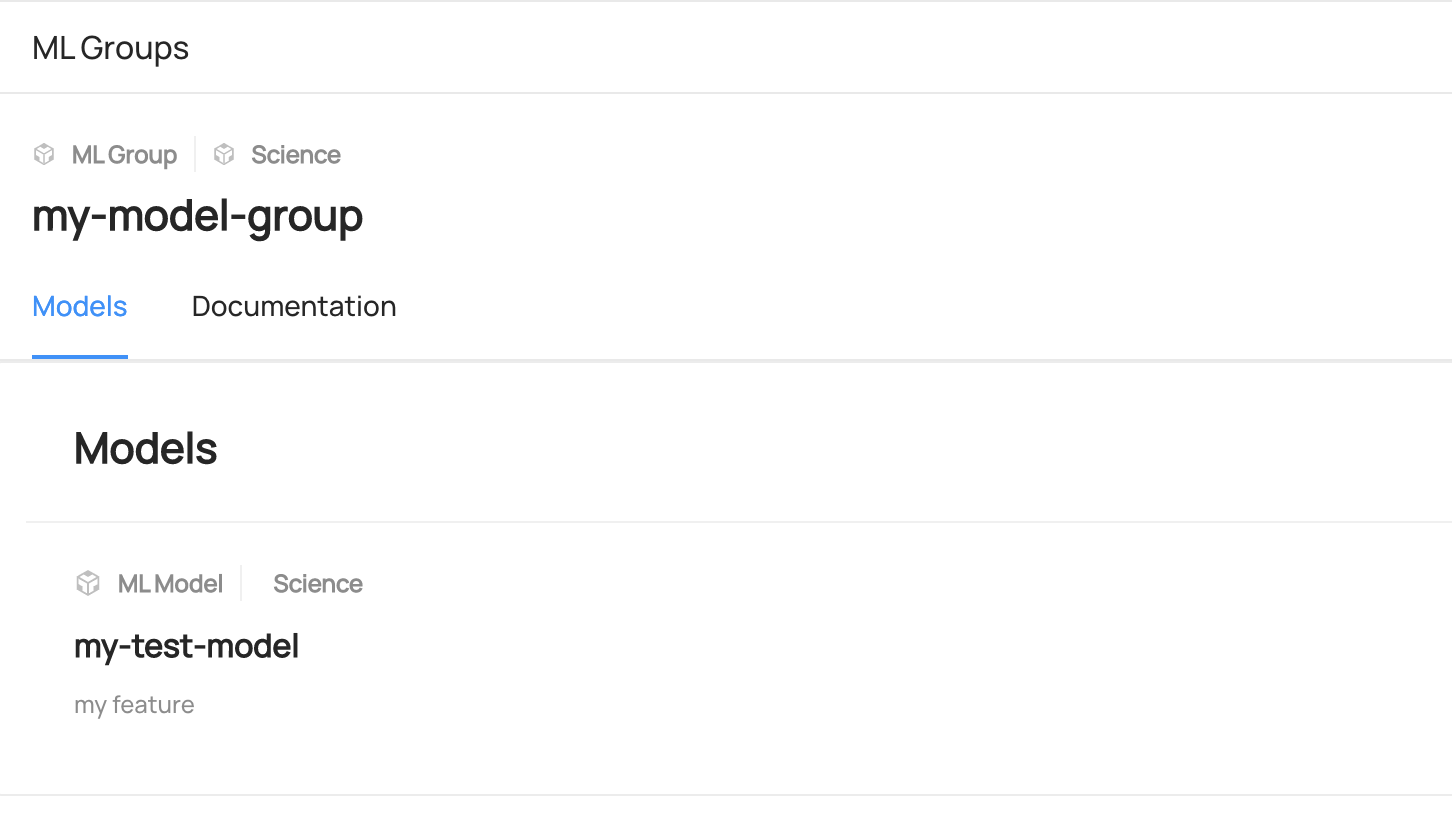Click the large Models section heading
Viewport: 1452px width, 820px height.
(x=146, y=449)
